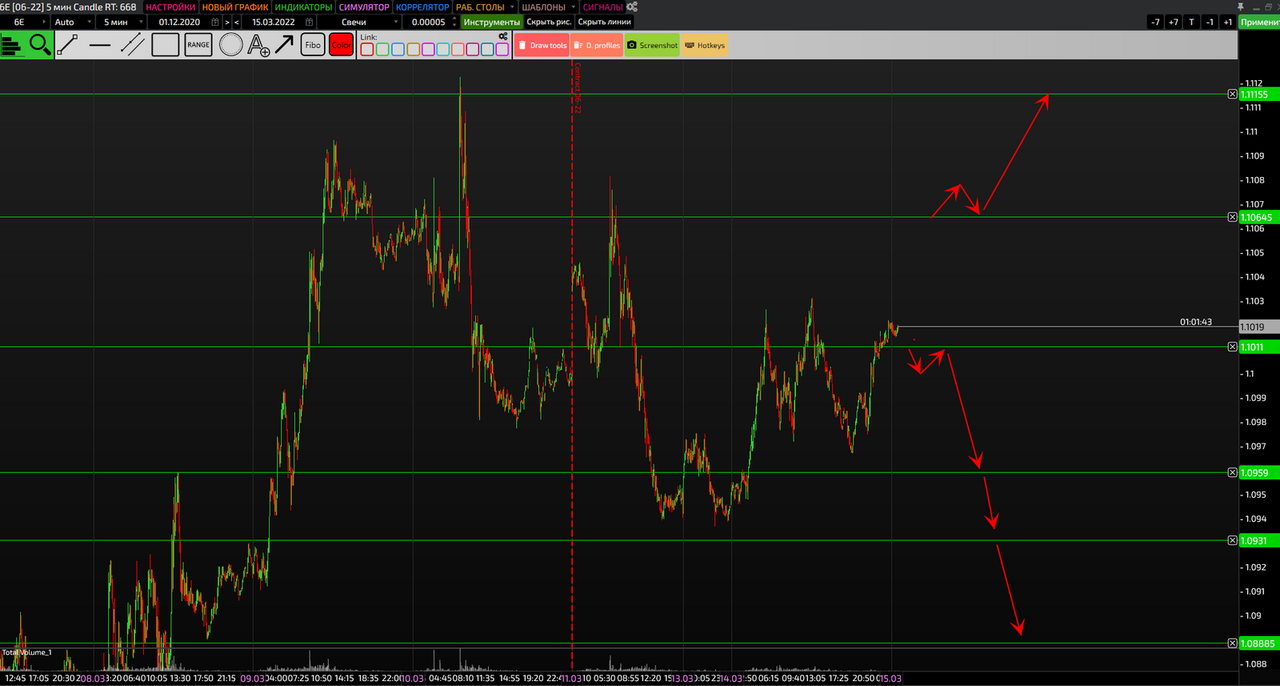This screenshot has width=1280, height=686.
Task: Select the circle drawing tool
Action: click(231, 44)
